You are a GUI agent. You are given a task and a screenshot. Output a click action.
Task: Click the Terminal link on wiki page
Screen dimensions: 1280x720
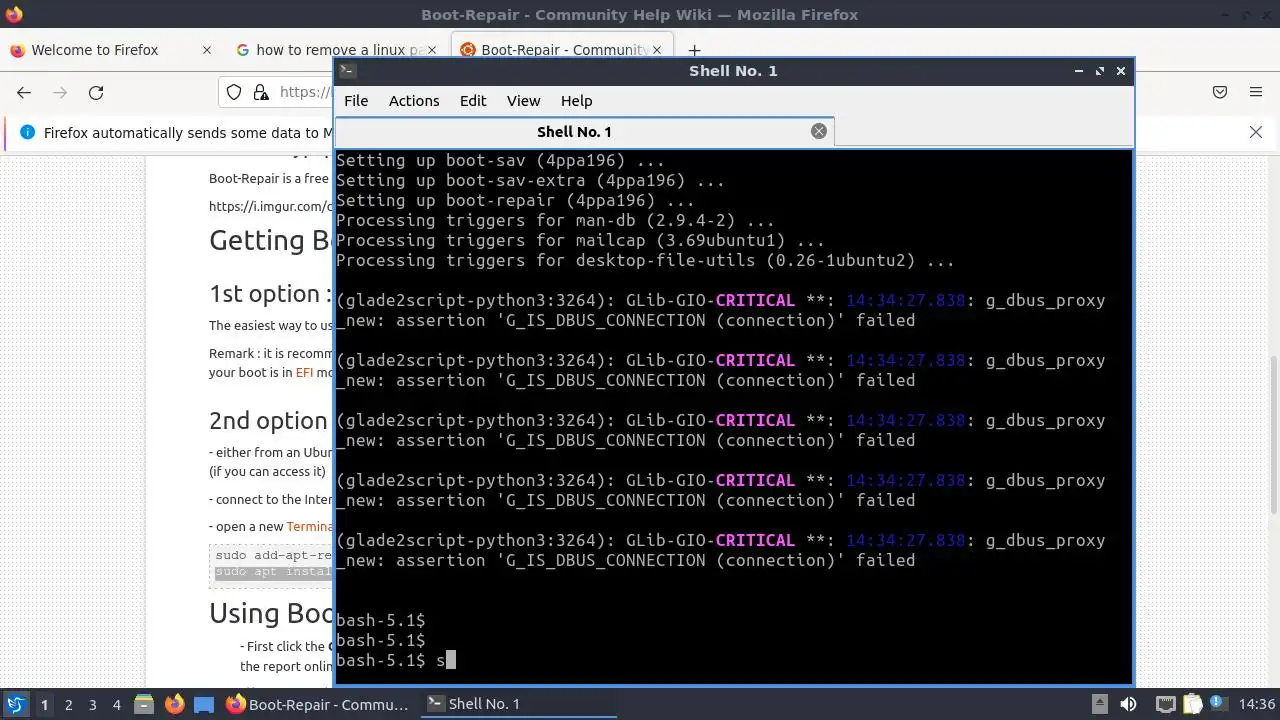pos(310,526)
